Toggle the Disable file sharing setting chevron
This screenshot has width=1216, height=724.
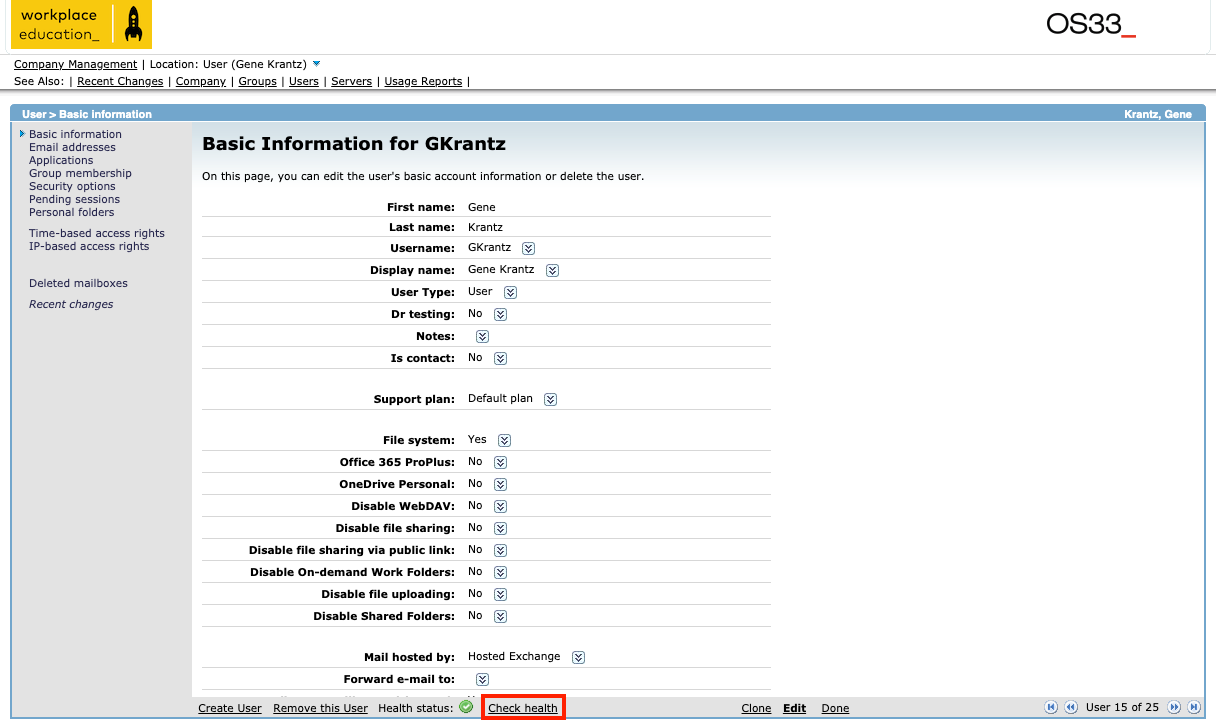tap(501, 528)
